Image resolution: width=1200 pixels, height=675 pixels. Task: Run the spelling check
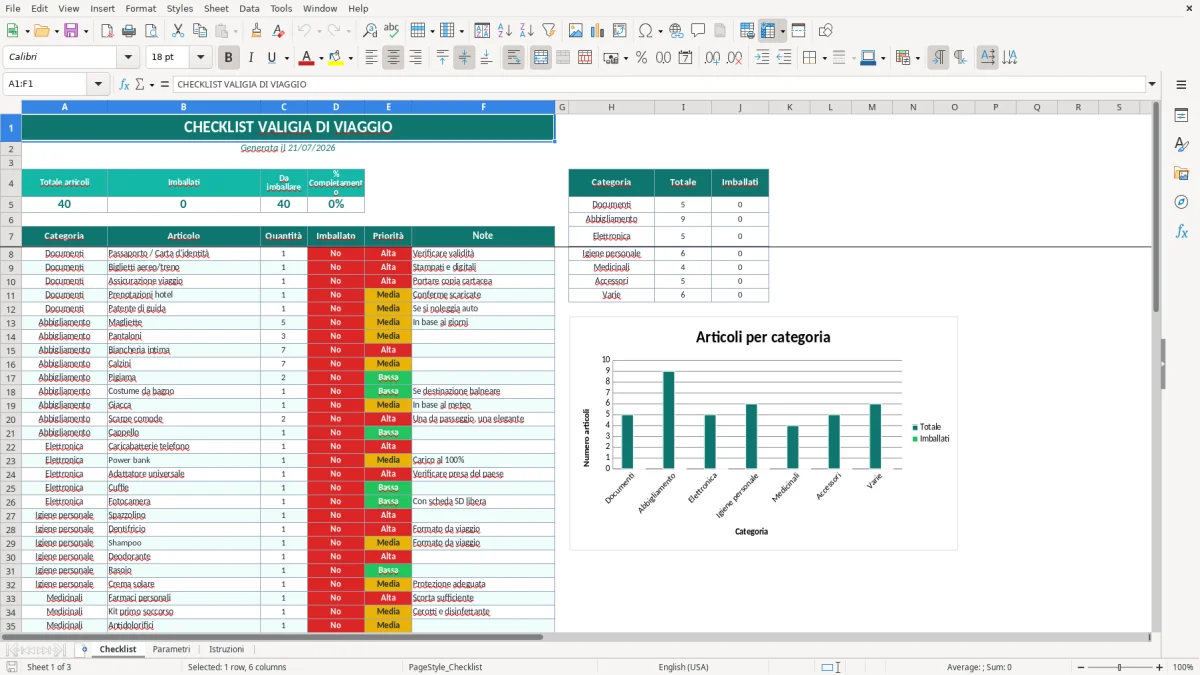(392, 31)
